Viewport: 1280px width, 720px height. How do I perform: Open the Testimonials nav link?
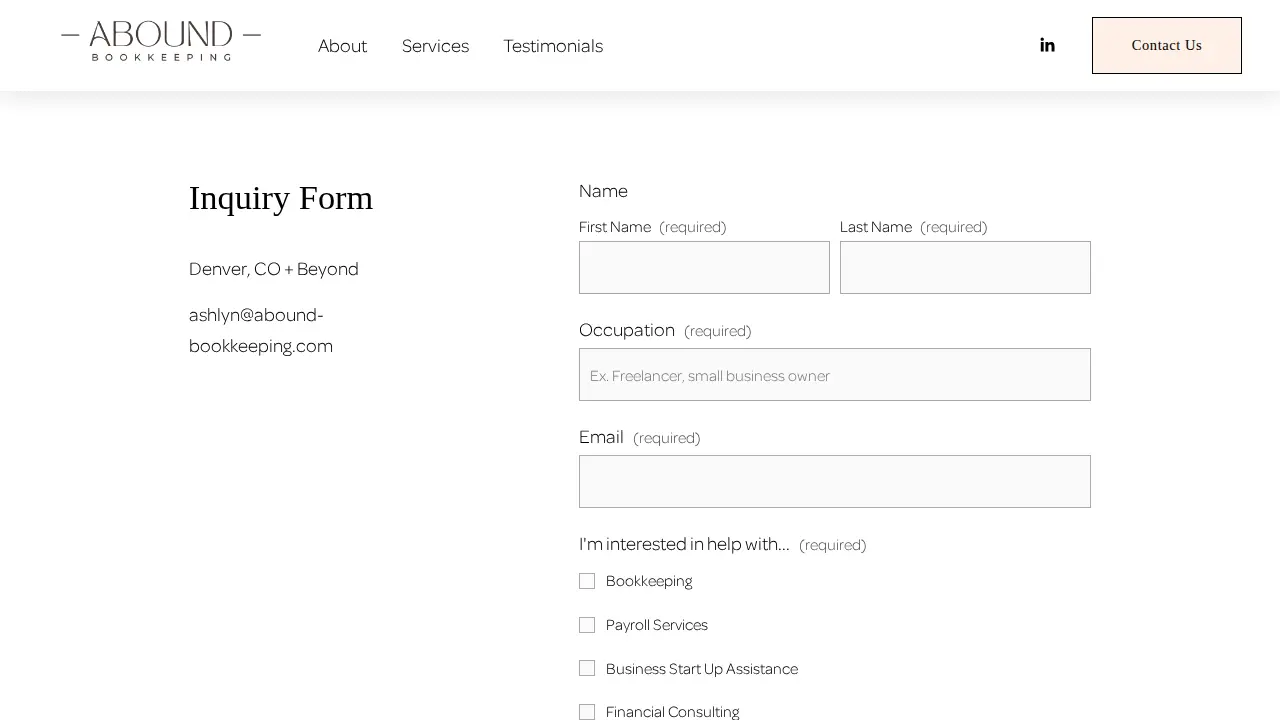coord(553,46)
